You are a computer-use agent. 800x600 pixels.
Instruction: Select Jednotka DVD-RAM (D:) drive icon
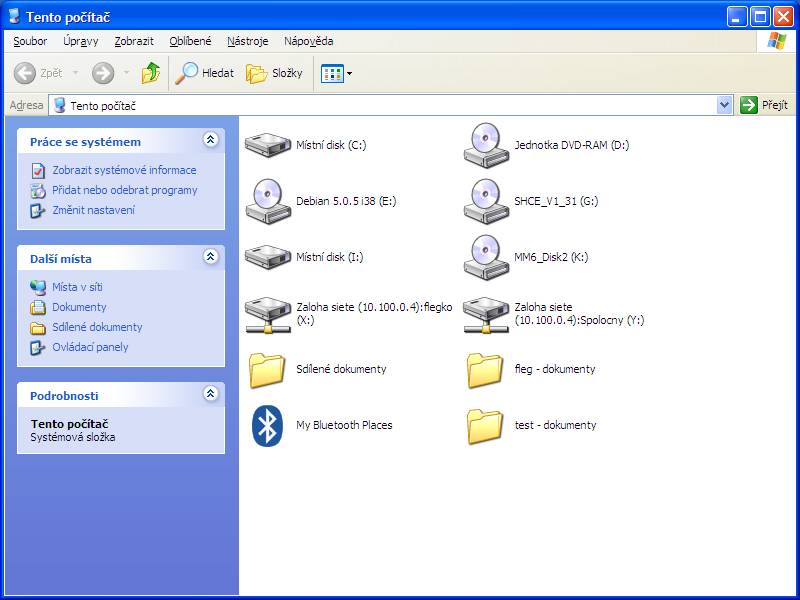click(486, 145)
